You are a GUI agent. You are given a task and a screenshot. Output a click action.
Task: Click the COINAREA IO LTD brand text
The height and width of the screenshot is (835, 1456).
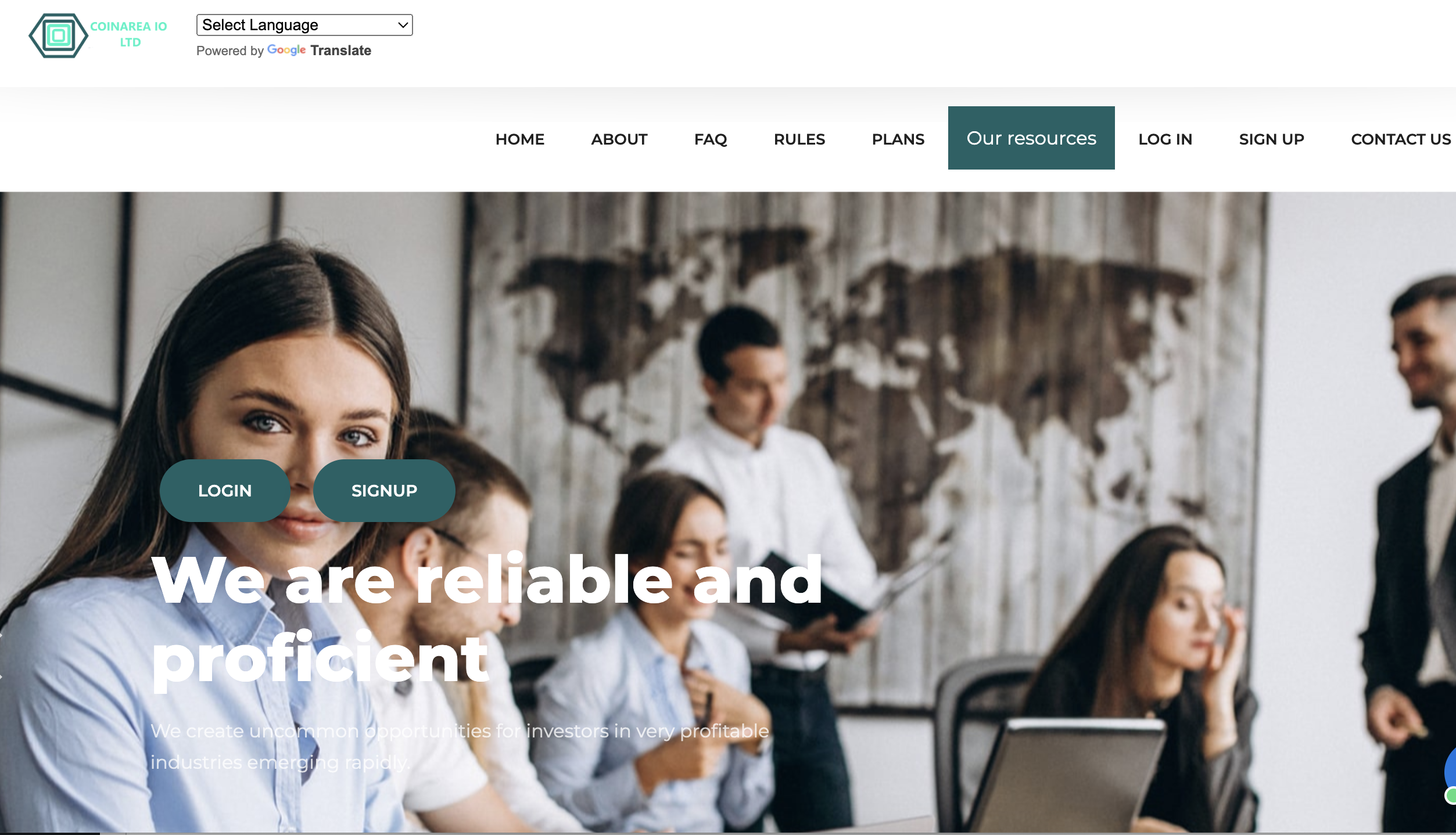pyautogui.click(x=129, y=34)
